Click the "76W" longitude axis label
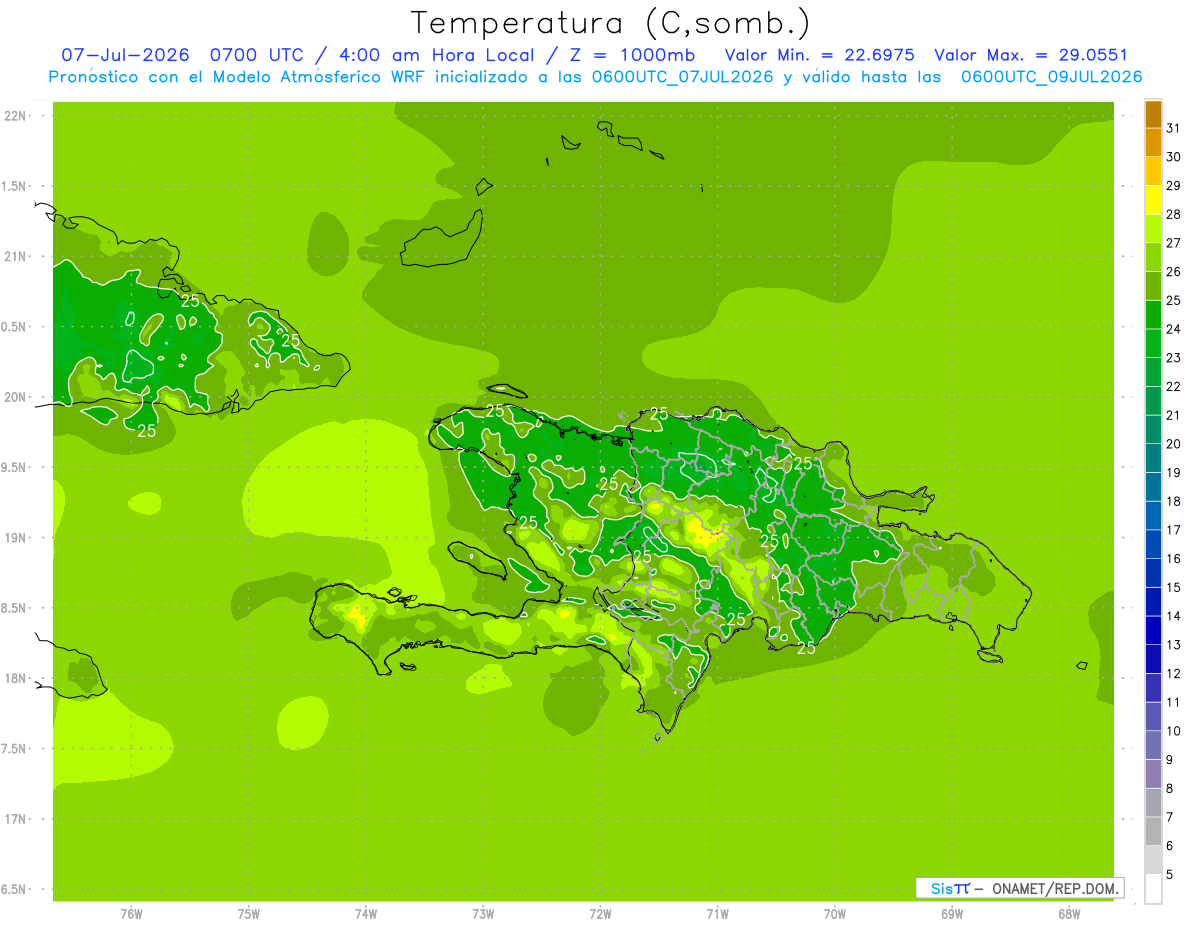The width and height of the screenshot is (1200, 927). click(131, 914)
